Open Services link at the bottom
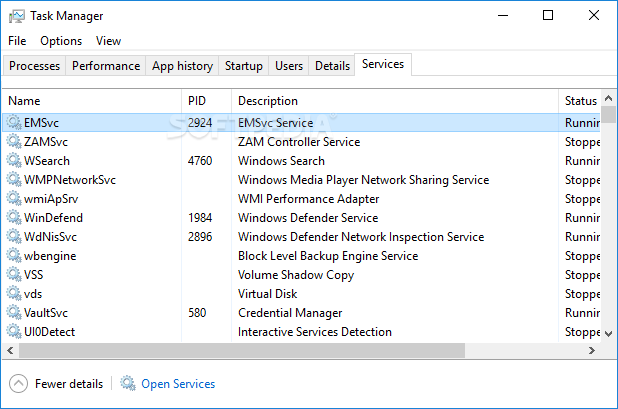This screenshot has width=618, height=409. tap(178, 384)
